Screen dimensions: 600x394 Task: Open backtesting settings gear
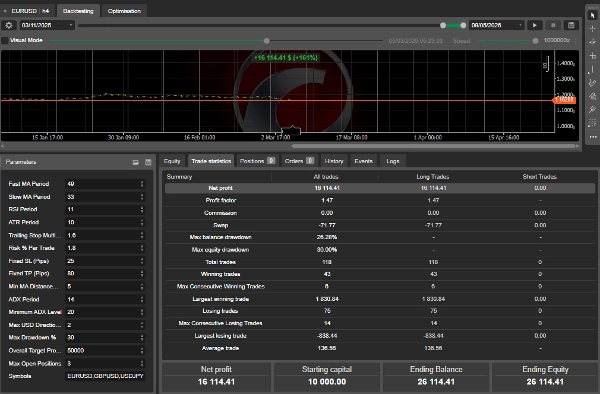[9, 25]
